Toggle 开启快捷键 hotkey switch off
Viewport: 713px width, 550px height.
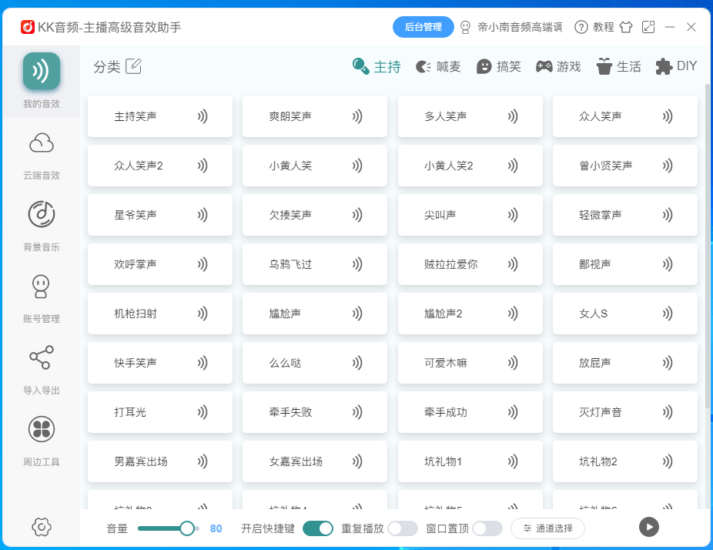pos(318,528)
